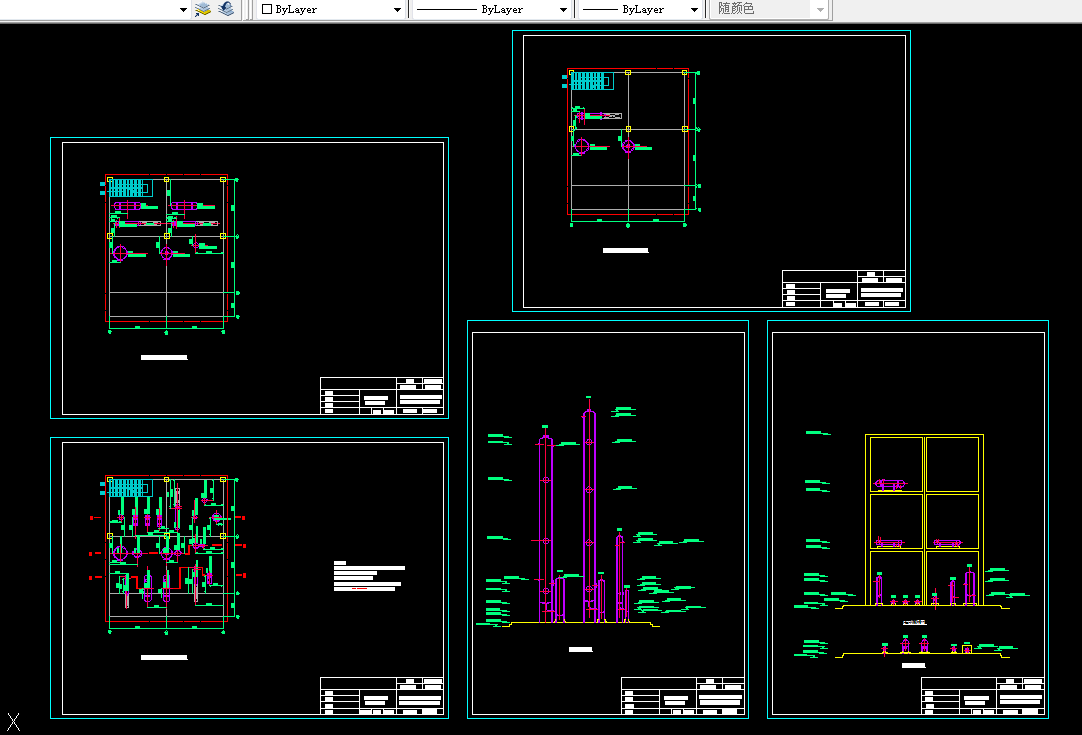Click the Make Object's Layer Current icon
This screenshot has width=1082, height=735.
(203, 9)
